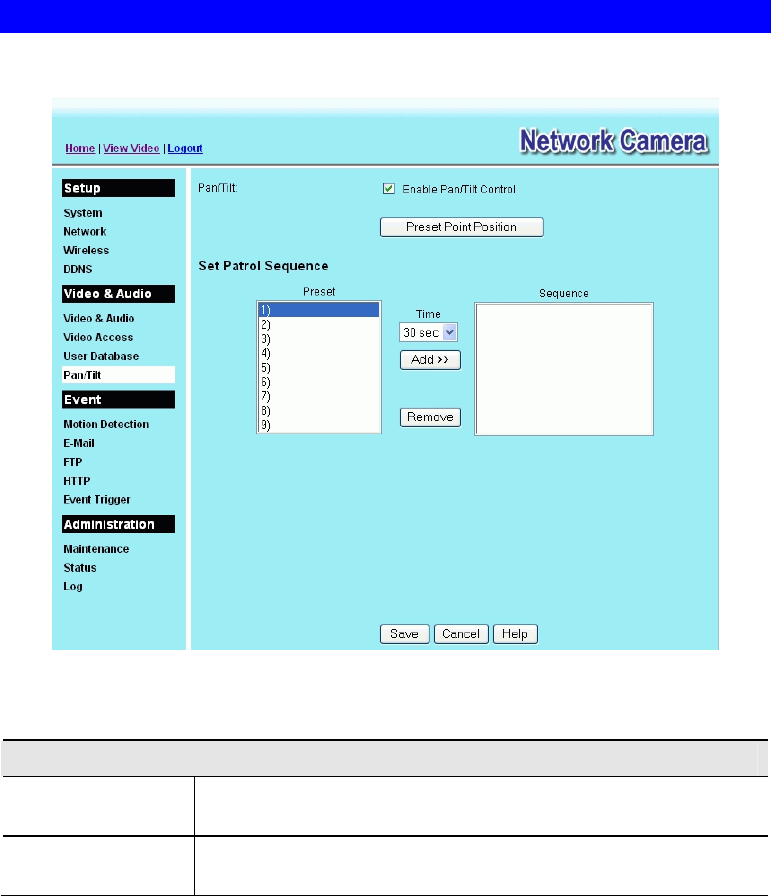Select preset 9) in Preset list
771x896 pixels.
coord(319,425)
